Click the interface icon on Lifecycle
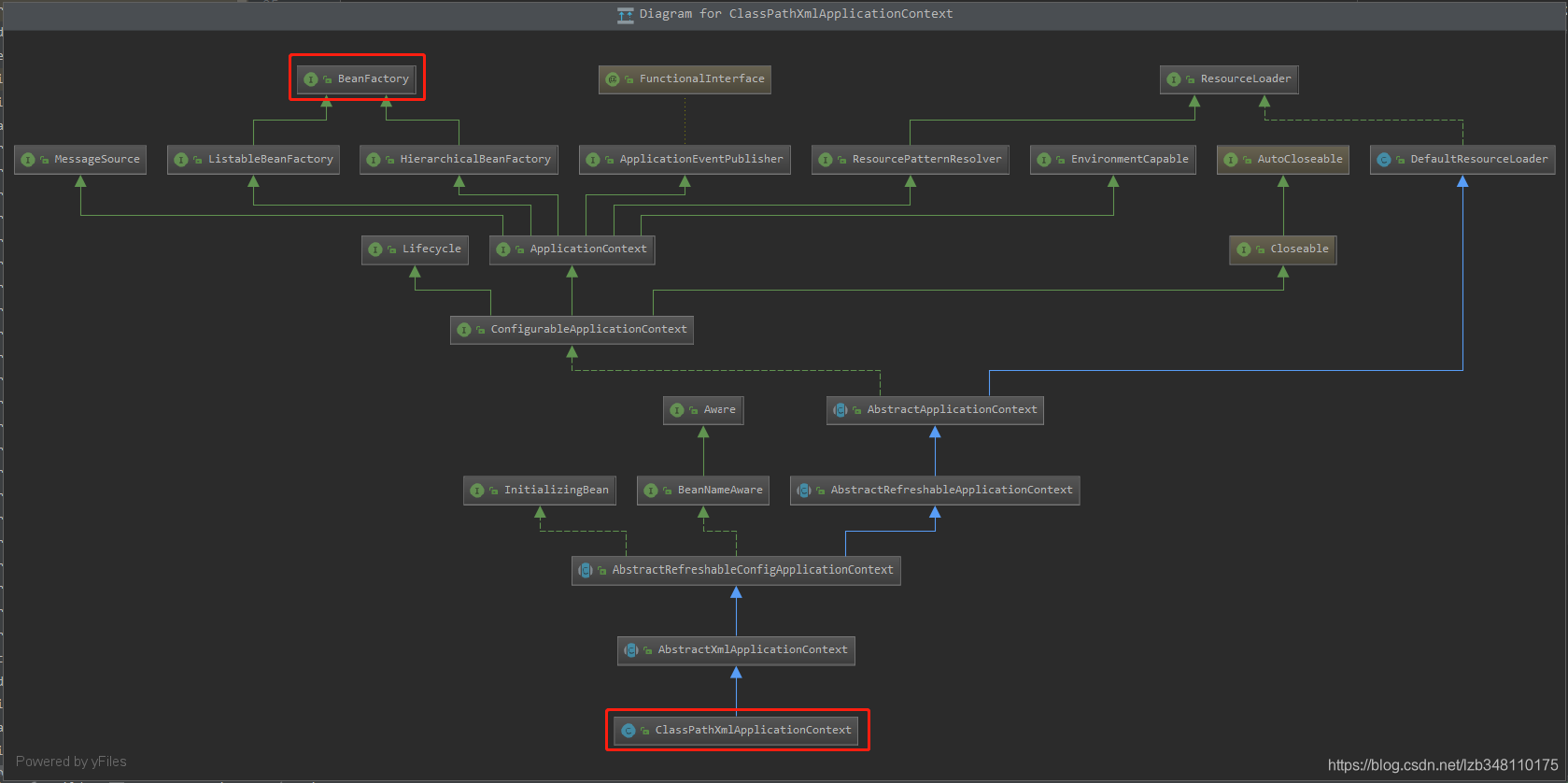1568x783 pixels. tap(375, 249)
